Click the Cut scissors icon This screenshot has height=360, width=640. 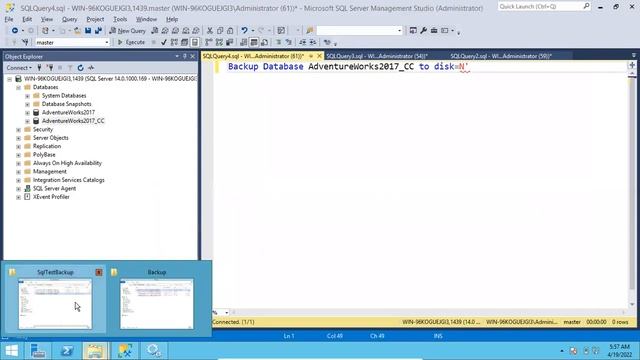(x=210, y=31)
